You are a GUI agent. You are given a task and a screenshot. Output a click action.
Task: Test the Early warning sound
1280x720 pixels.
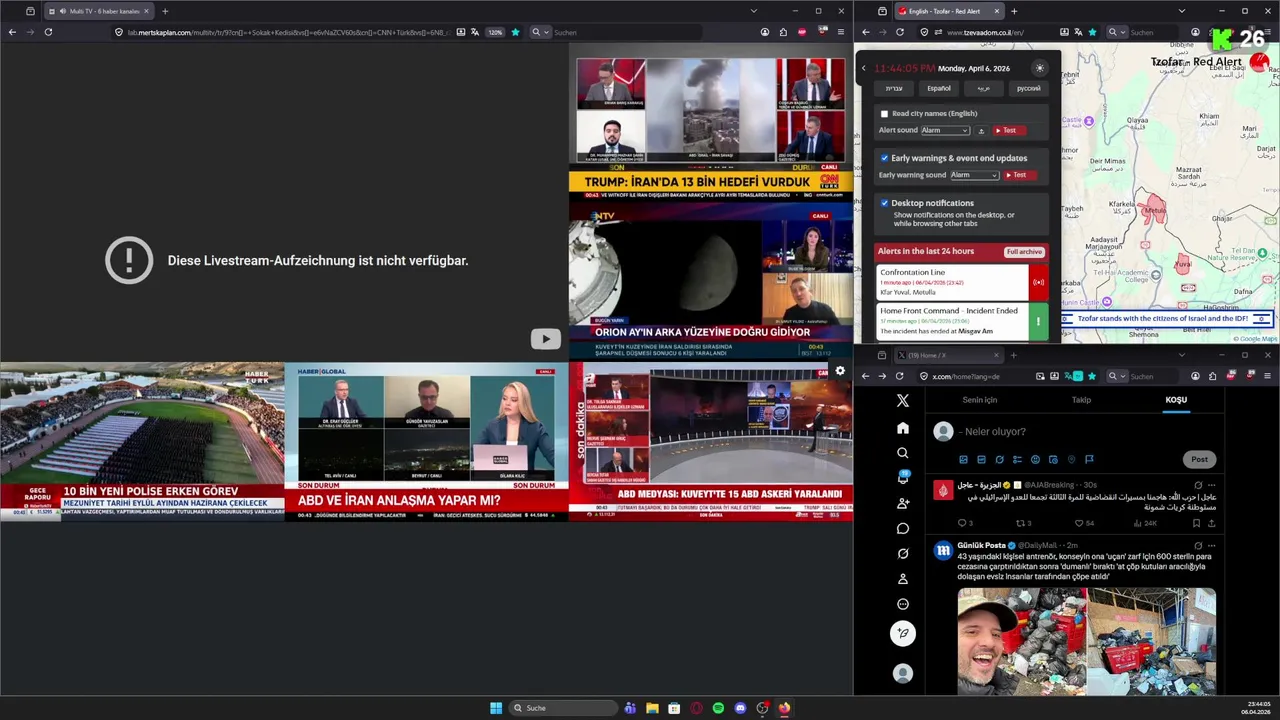click(x=1019, y=175)
